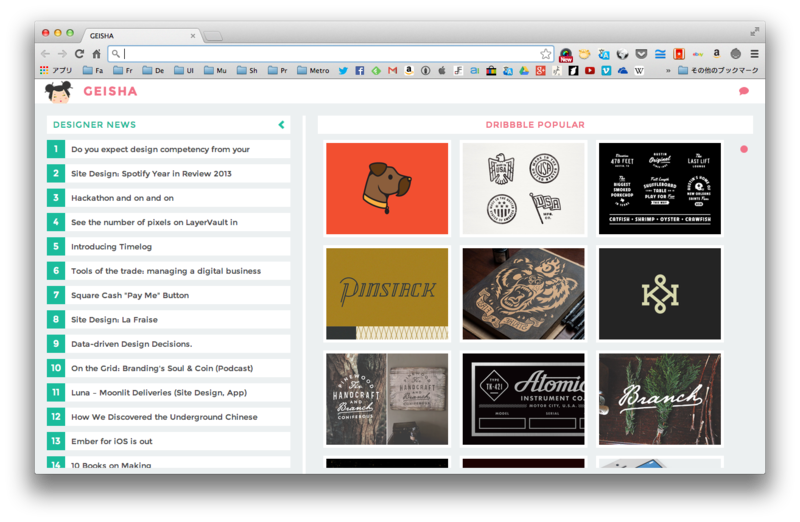Click the soccer ball extension icon
Image resolution: width=800 pixels, height=522 pixels.
622,54
